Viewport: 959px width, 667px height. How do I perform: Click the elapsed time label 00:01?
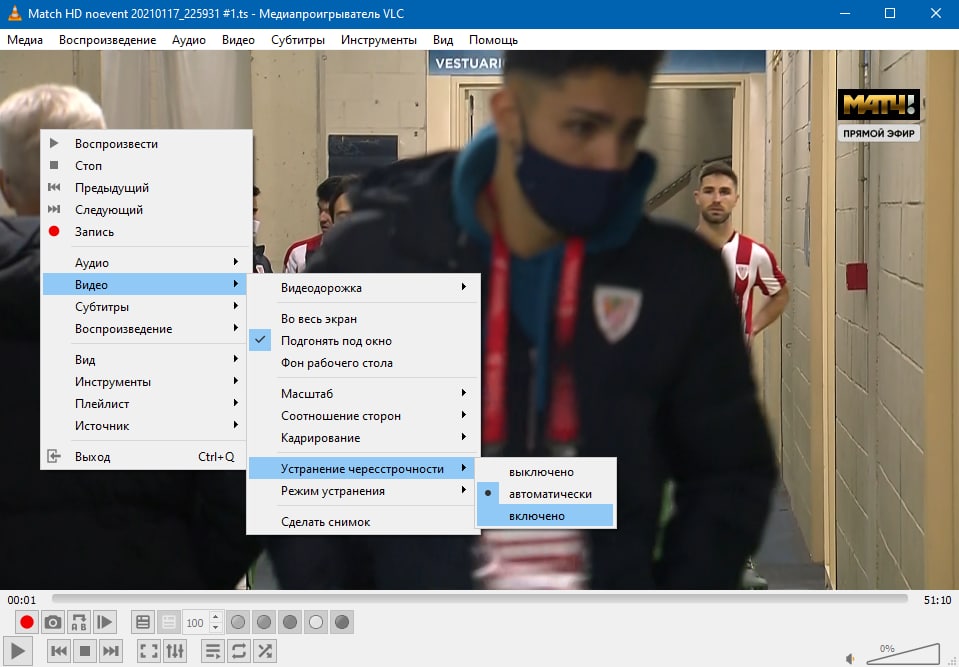21,600
